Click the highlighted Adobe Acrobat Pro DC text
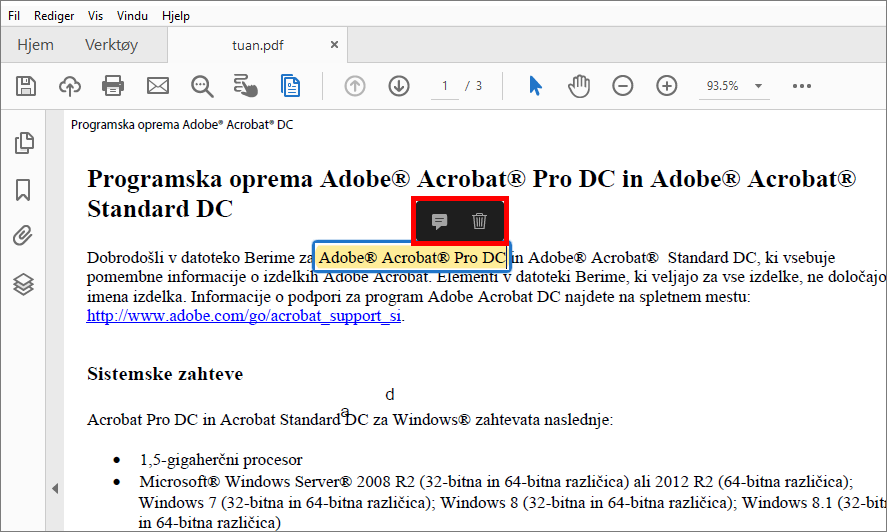The image size is (887, 532). 412,258
